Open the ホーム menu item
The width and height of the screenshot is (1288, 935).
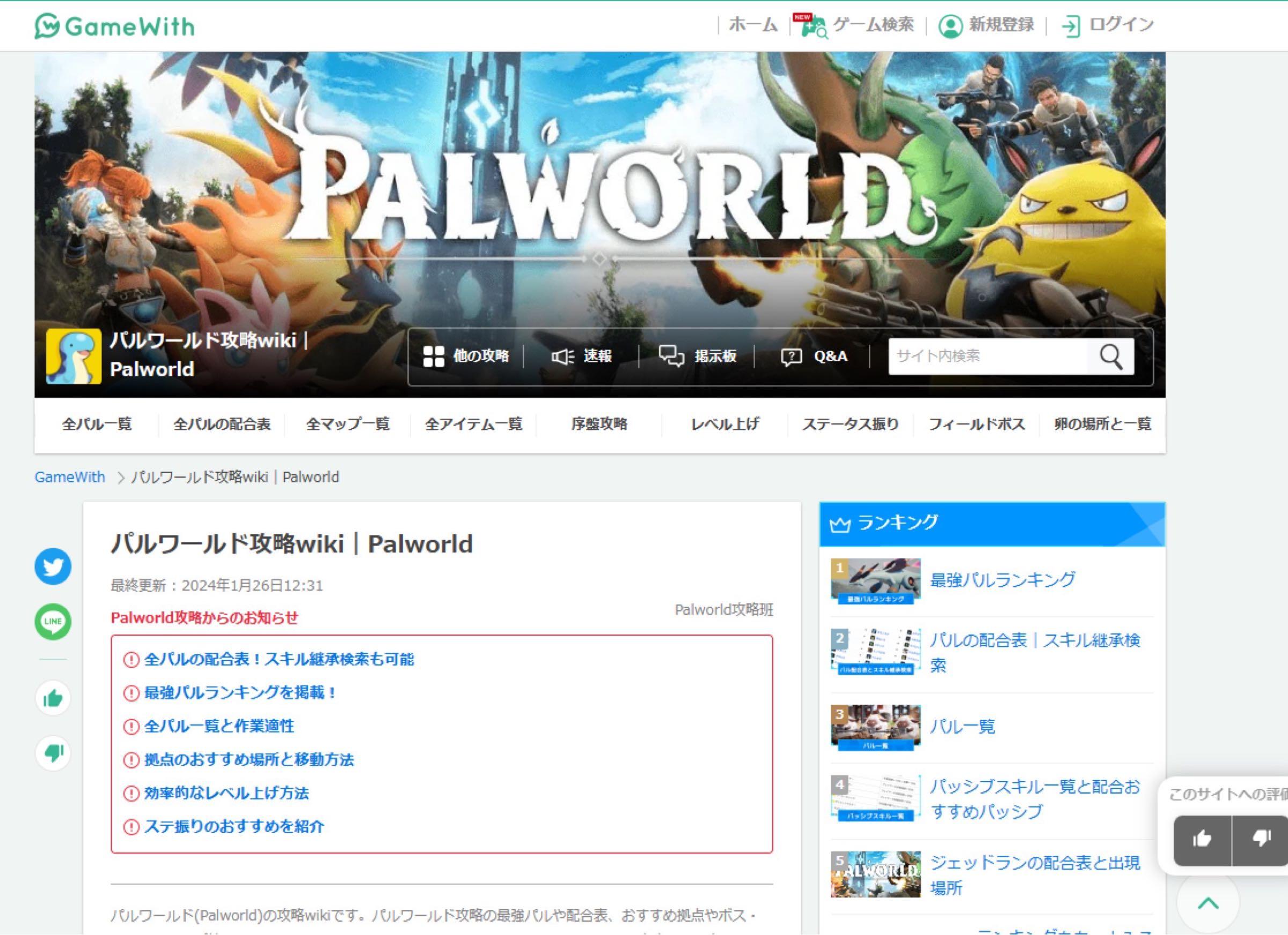pos(752,25)
